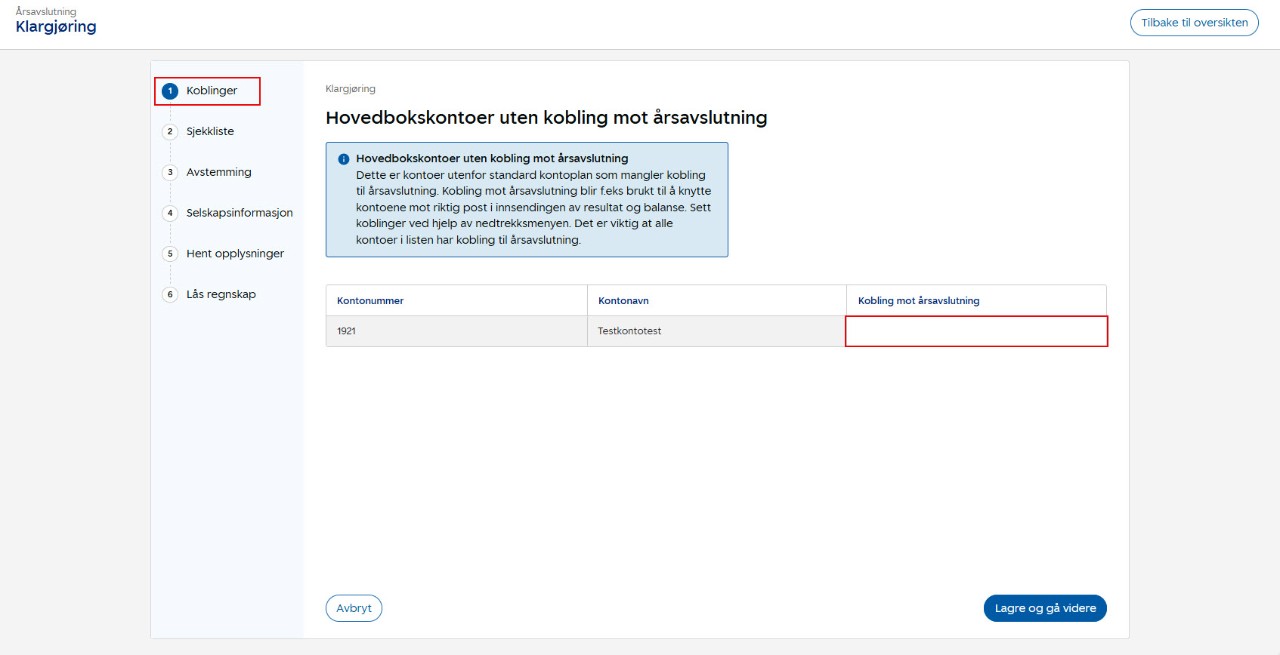Select the step 3 circle beside Avstemming
The height and width of the screenshot is (655, 1280).
click(x=170, y=172)
